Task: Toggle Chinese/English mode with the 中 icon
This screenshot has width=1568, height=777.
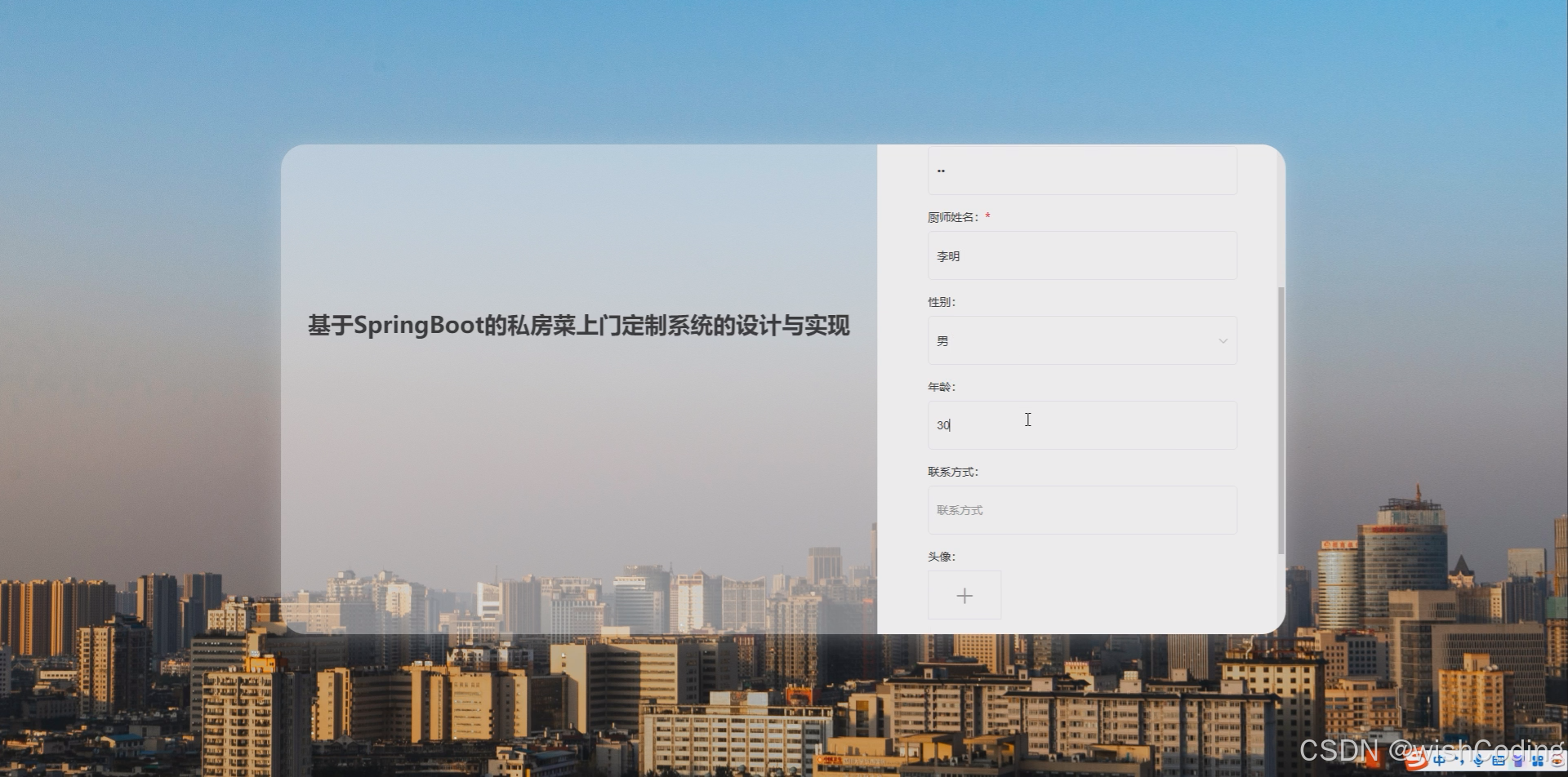Action: 1439,761
